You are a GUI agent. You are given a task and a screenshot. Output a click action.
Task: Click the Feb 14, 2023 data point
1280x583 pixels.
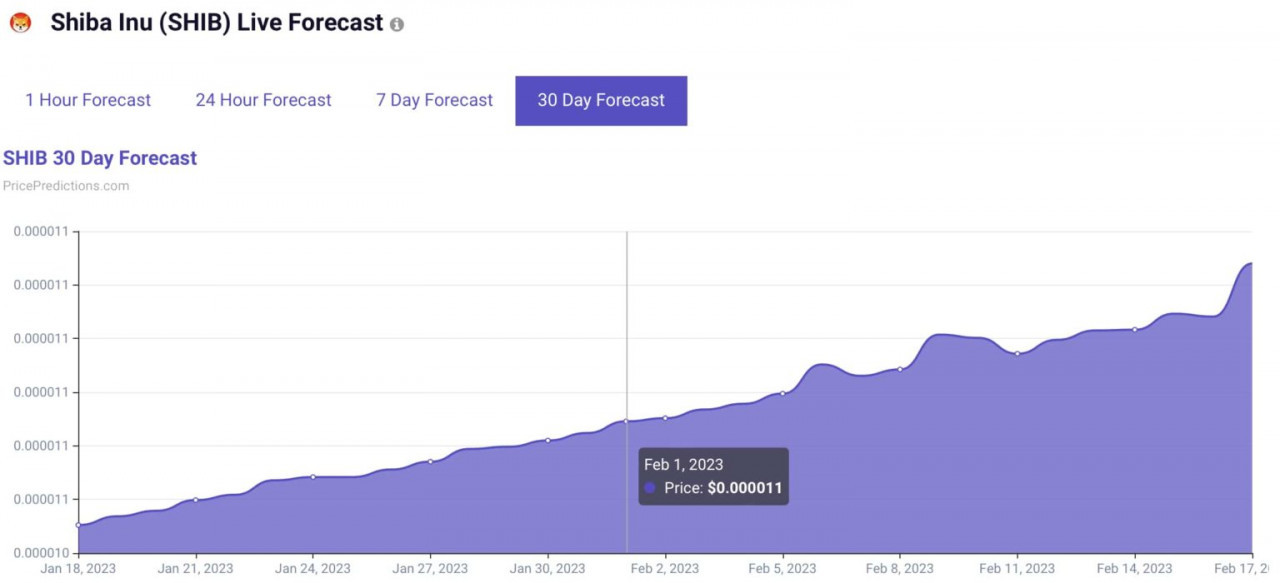[1135, 329]
